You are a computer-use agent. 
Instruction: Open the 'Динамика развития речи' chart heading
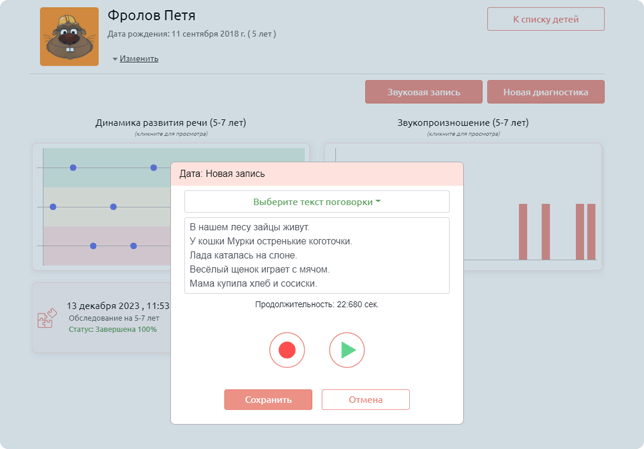point(170,123)
